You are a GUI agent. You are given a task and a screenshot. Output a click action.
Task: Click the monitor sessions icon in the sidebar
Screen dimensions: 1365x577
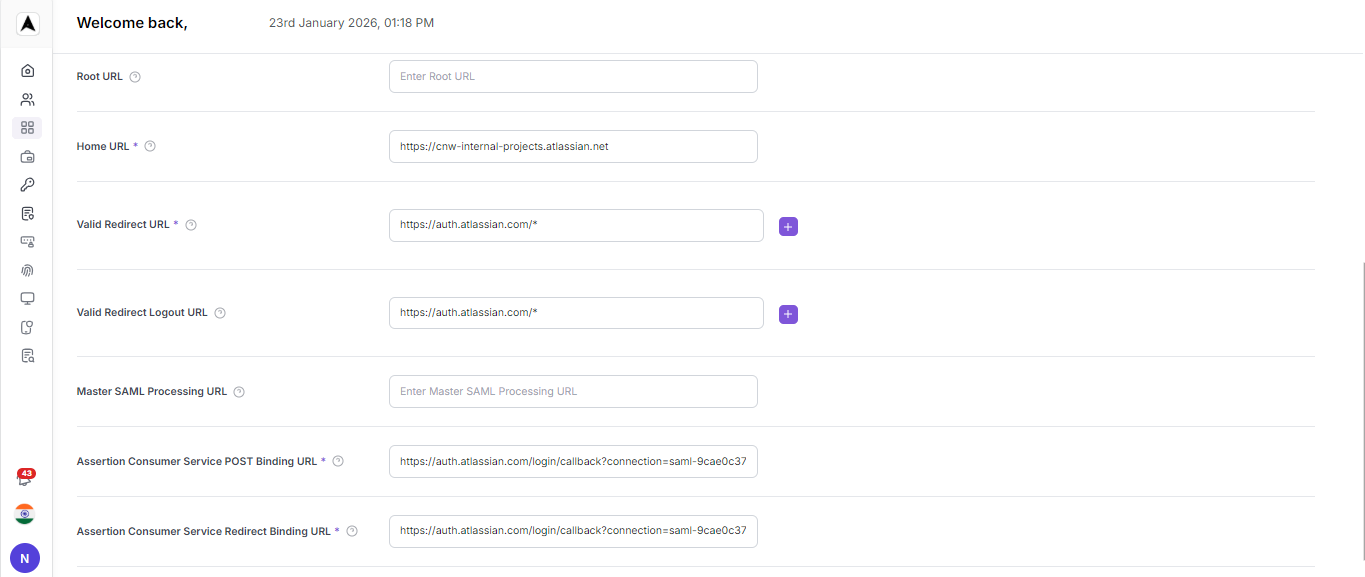point(27,298)
